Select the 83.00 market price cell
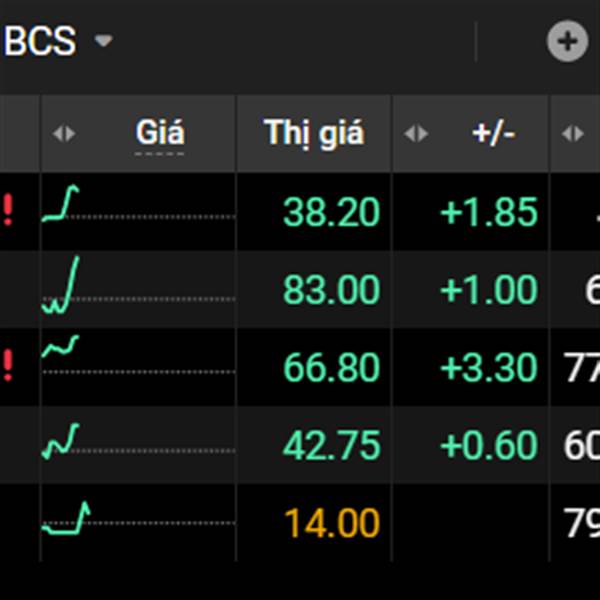The height and width of the screenshot is (600, 600). (x=331, y=290)
